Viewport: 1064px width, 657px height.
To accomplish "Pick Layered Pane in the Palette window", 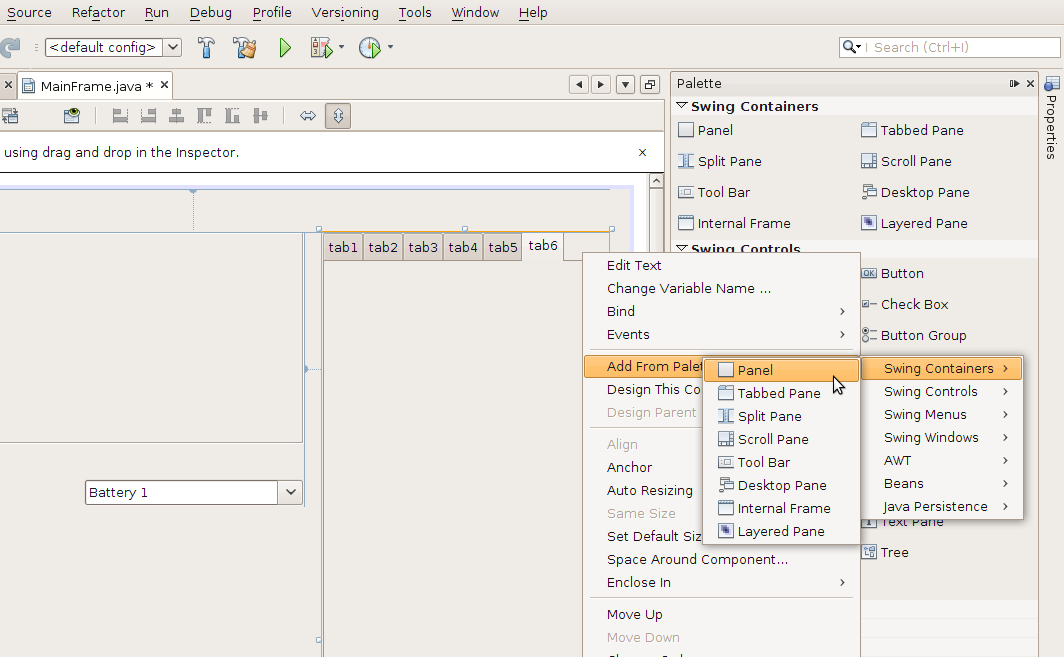I will [914, 223].
